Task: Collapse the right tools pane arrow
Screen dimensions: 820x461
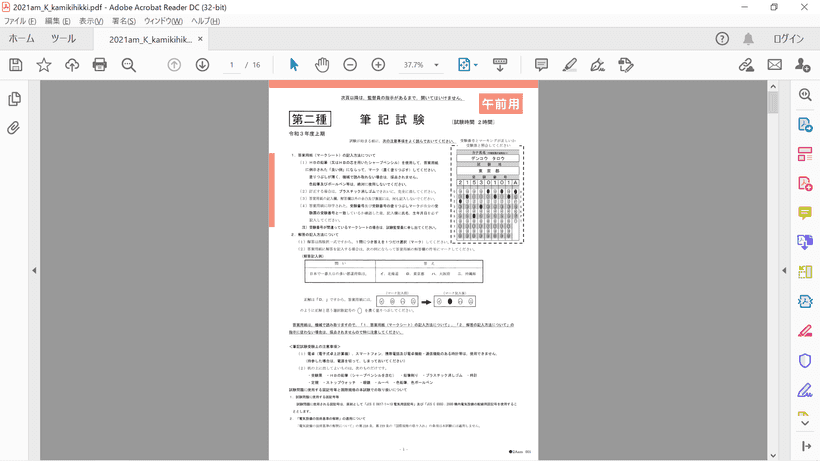Action: click(784, 270)
